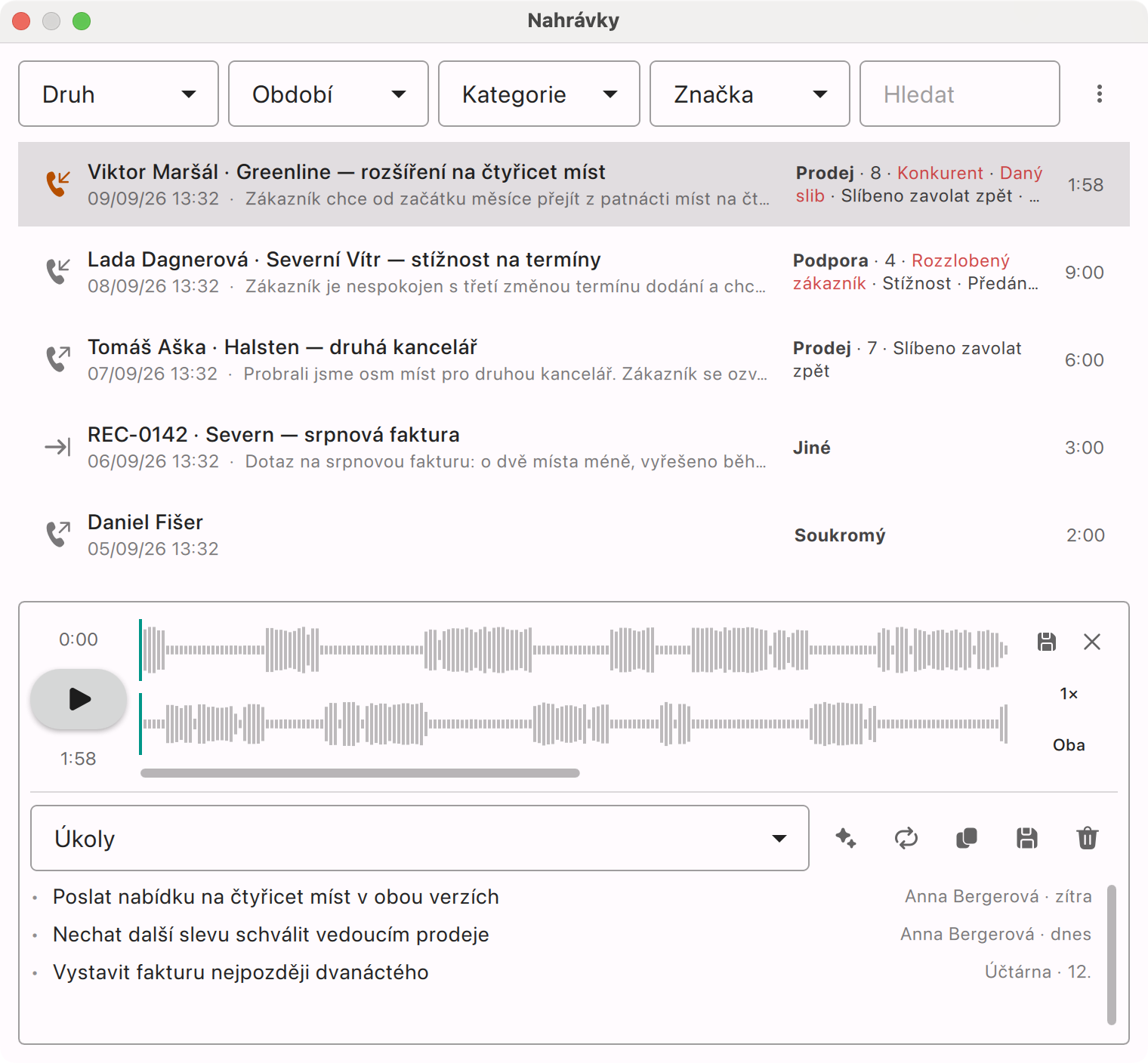This screenshot has width=1148, height=1063.
Task: Click task 'Poslat nabídku na čtyřicet míst v obou verzích'
Action: point(276,897)
